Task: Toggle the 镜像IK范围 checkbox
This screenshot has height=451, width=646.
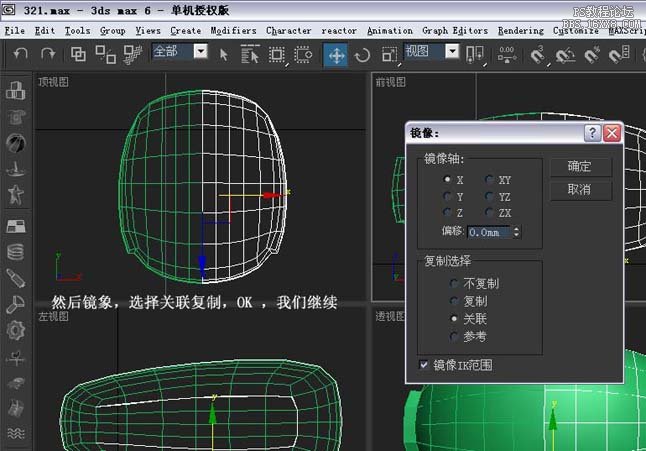Action: (424, 365)
